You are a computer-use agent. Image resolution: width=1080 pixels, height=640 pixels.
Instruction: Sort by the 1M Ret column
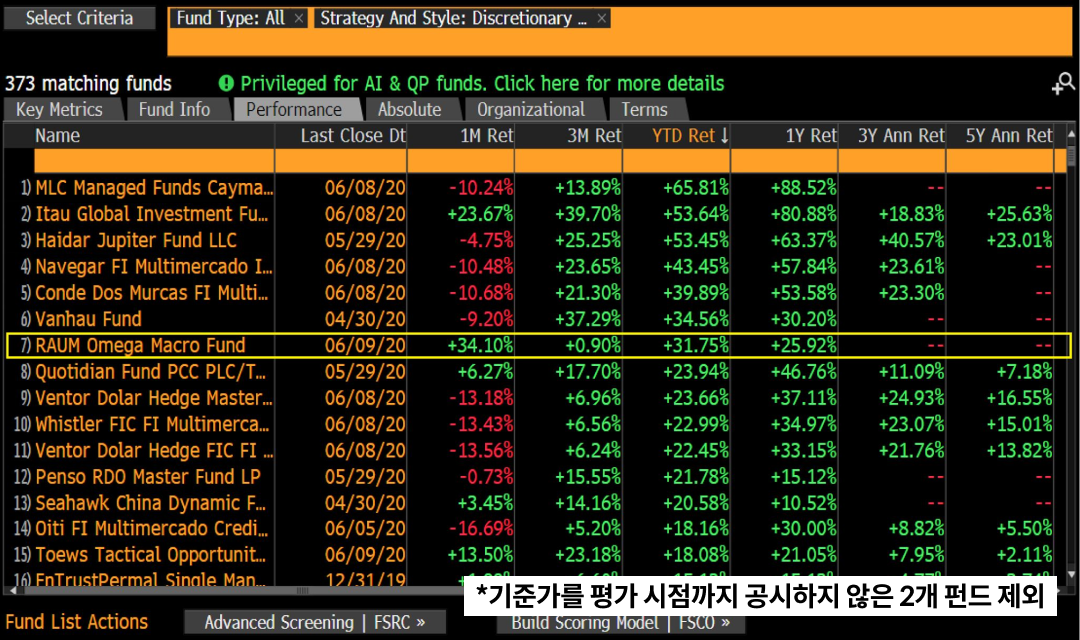487,136
